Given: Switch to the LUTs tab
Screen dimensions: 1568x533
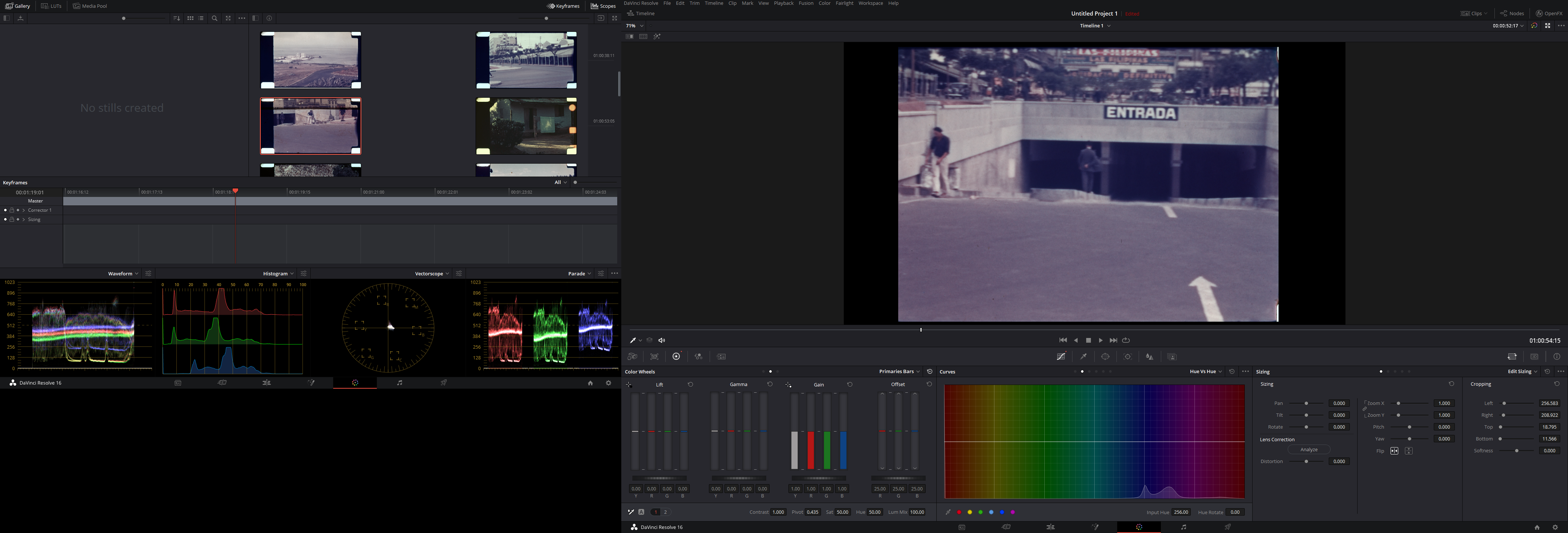Looking at the screenshot, I should point(52,6).
